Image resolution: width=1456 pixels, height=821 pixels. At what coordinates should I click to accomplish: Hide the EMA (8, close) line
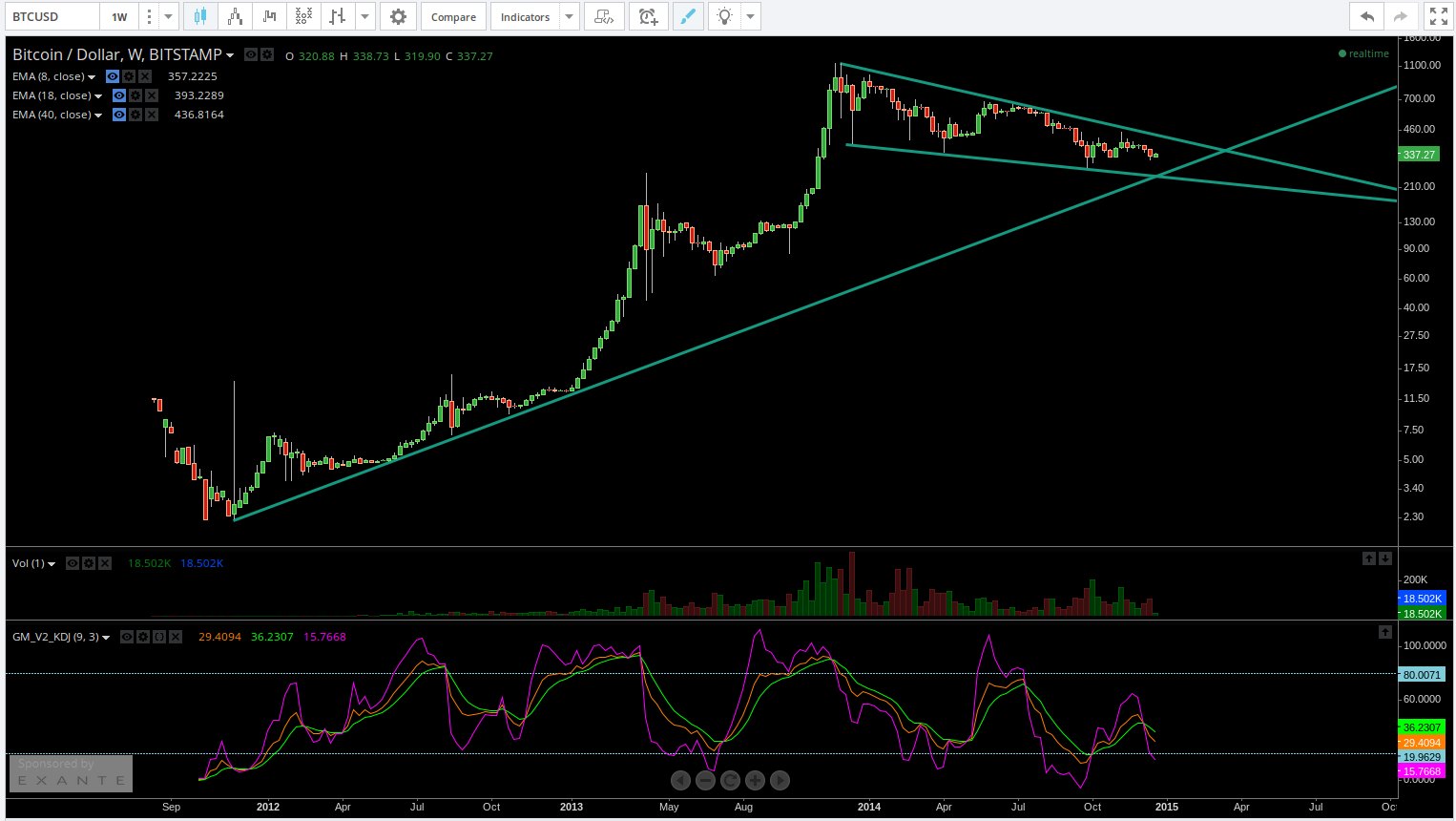(113, 76)
